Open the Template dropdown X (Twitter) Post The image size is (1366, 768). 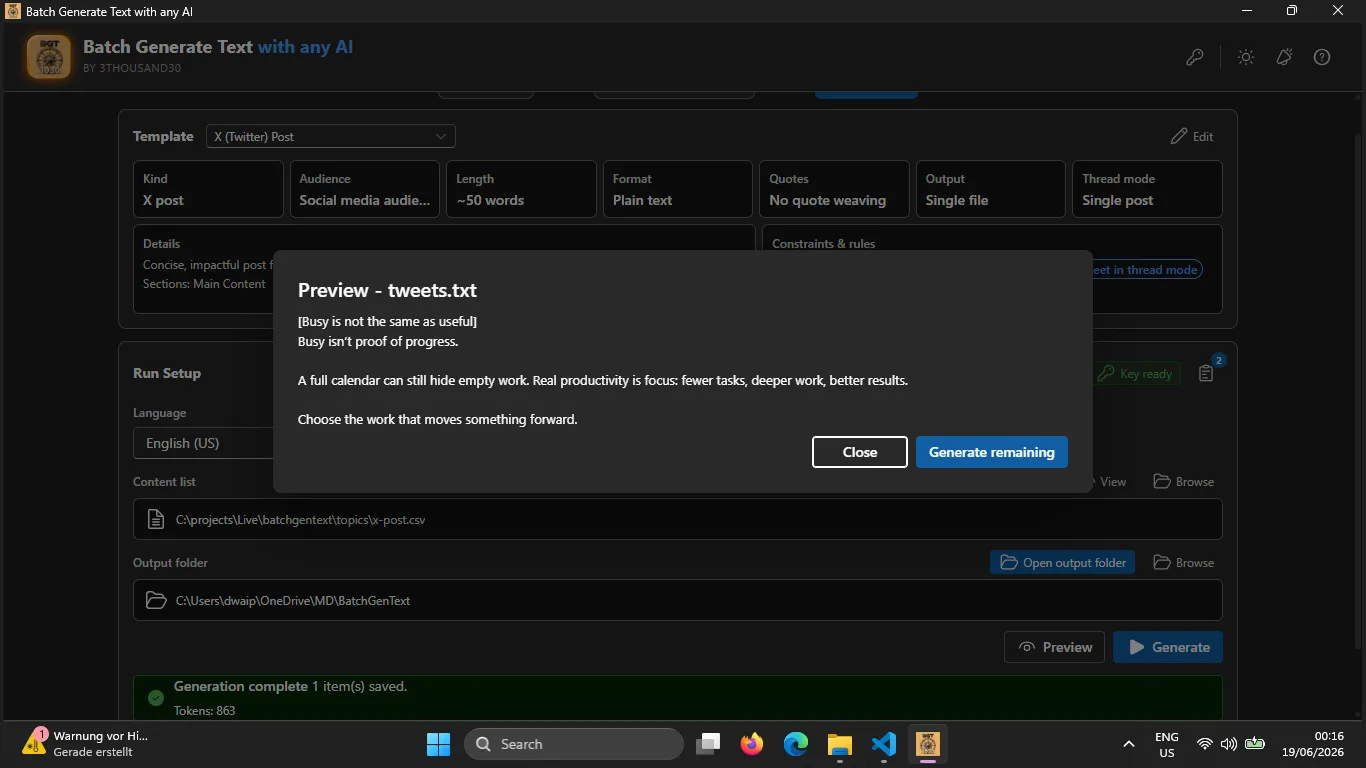click(331, 136)
